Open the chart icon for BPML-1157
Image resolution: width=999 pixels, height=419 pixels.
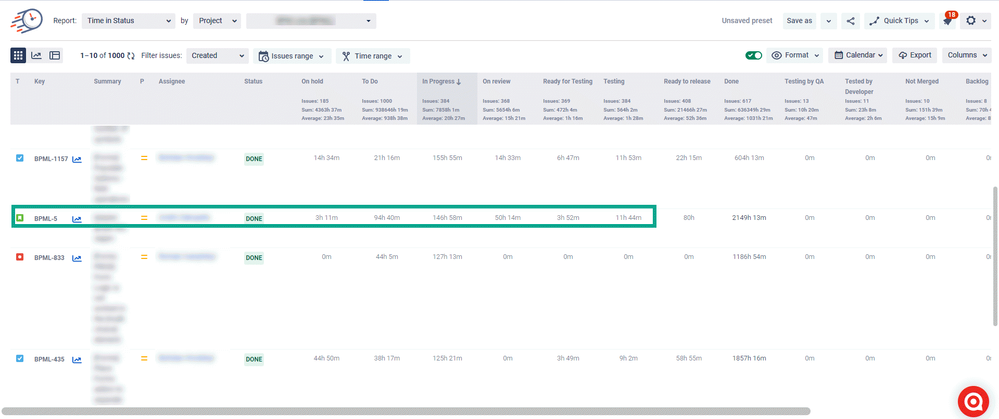coord(77,159)
